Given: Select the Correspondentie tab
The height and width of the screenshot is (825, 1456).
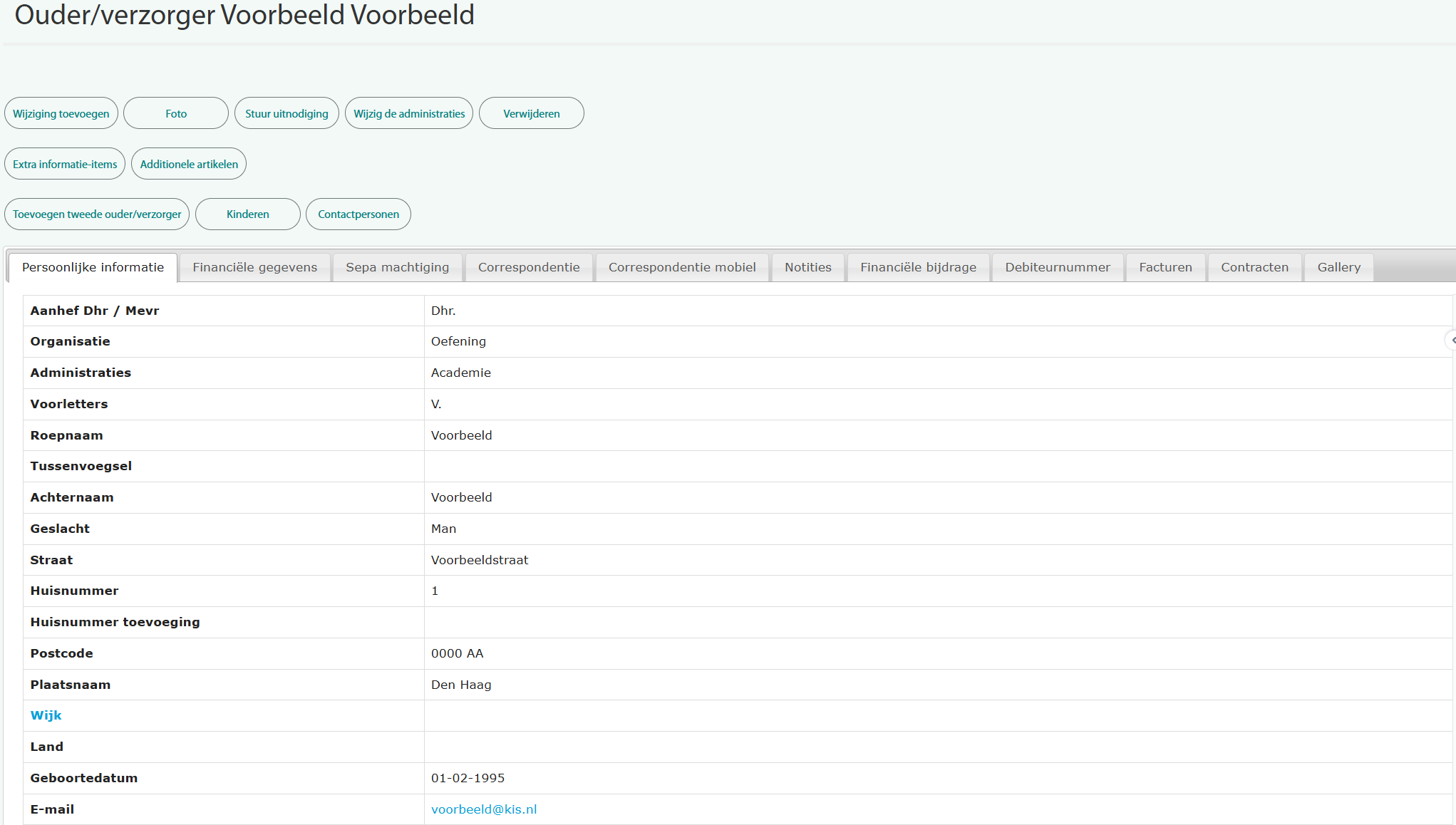Looking at the screenshot, I should click(529, 267).
